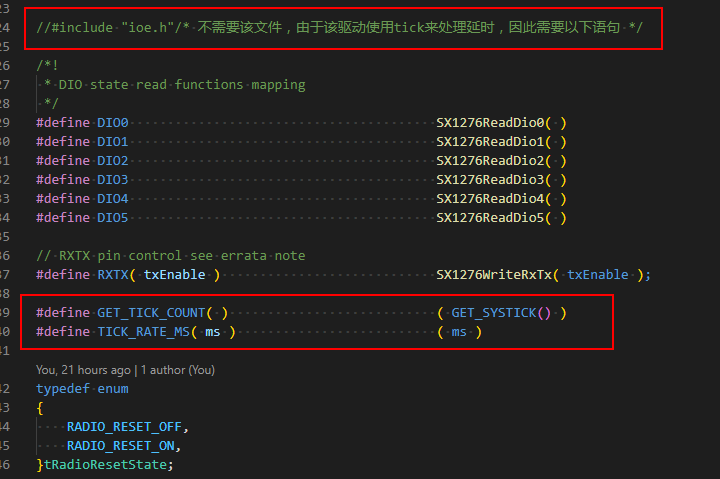Screen dimensions: 720x479
Task: Click the tRadioResetState type name
Action: click(x=108, y=464)
